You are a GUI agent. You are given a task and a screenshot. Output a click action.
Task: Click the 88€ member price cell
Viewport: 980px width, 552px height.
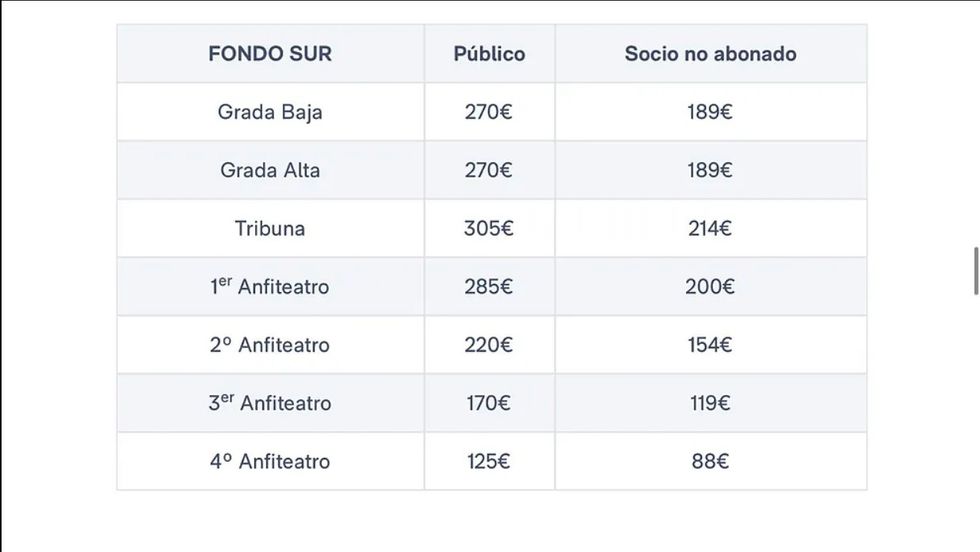(x=710, y=461)
